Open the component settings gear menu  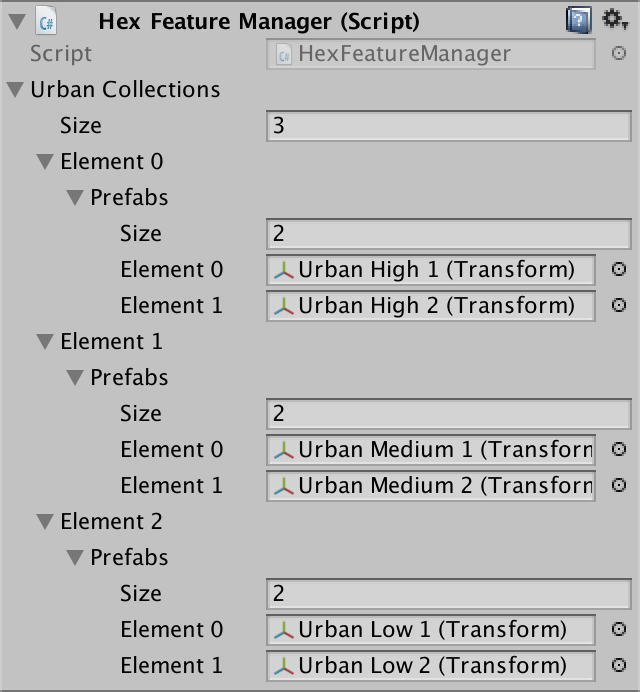click(x=613, y=19)
